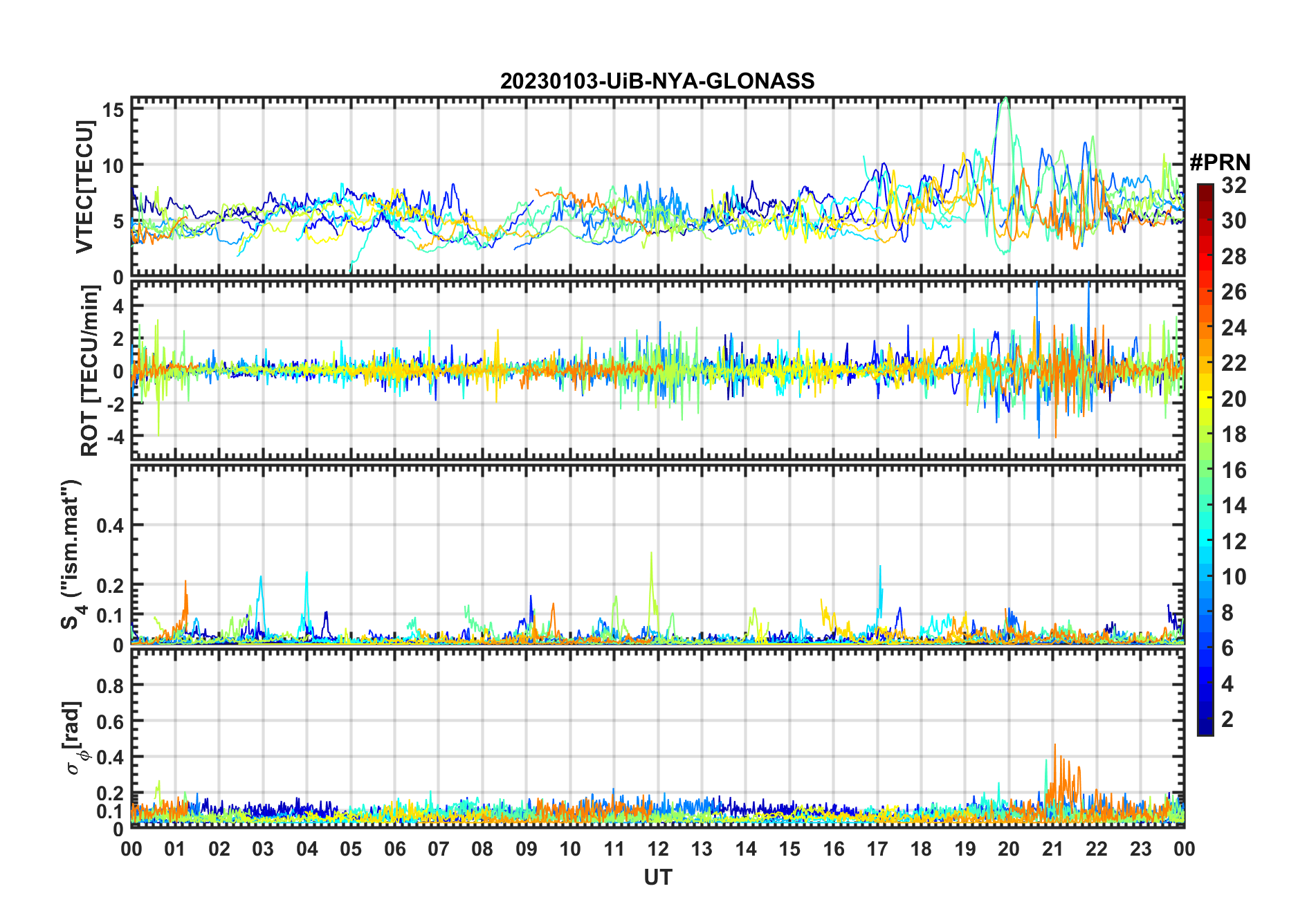The image size is (1316, 920).
Task: Click the 5 tick on the VTEC axis
Action: [119, 221]
